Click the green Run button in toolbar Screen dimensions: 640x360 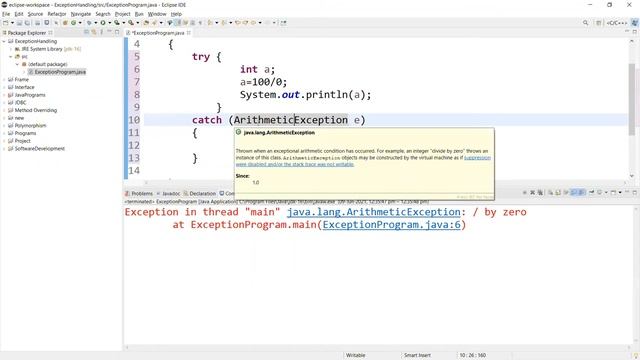[x=103, y=23]
